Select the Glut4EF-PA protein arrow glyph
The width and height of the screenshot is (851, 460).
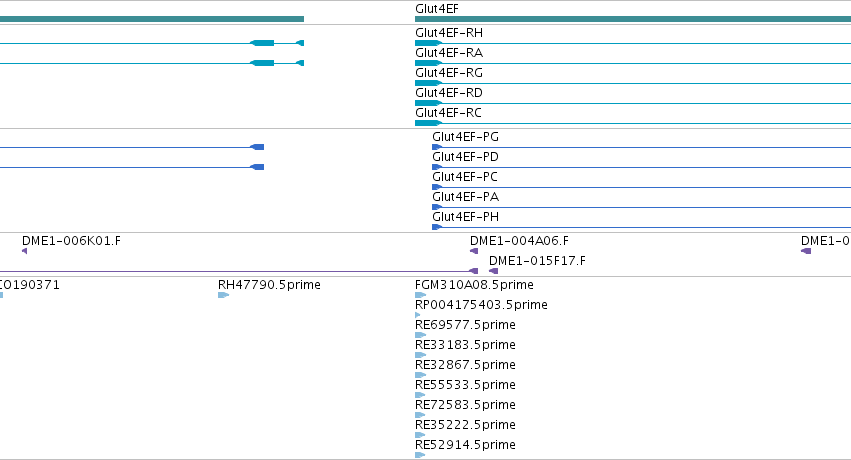(x=437, y=207)
